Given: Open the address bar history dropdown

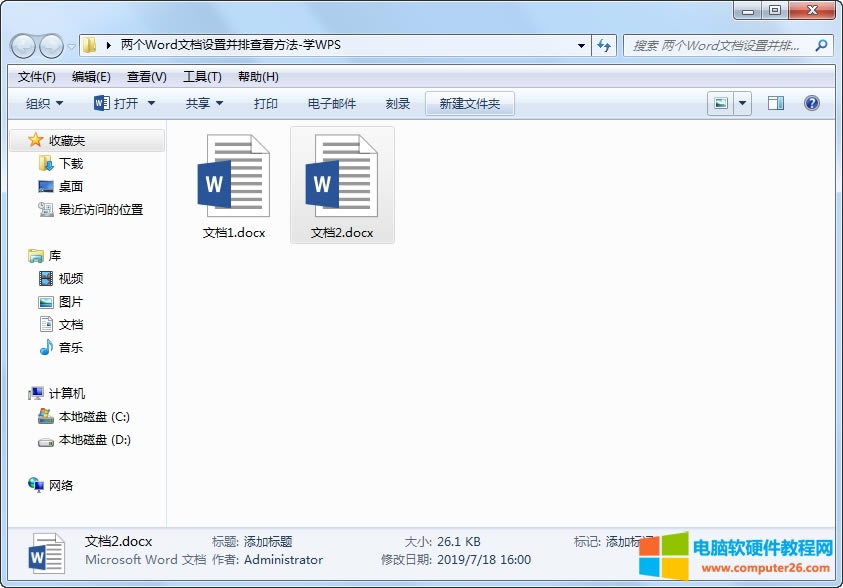Looking at the screenshot, I should (x=580, y=45).
